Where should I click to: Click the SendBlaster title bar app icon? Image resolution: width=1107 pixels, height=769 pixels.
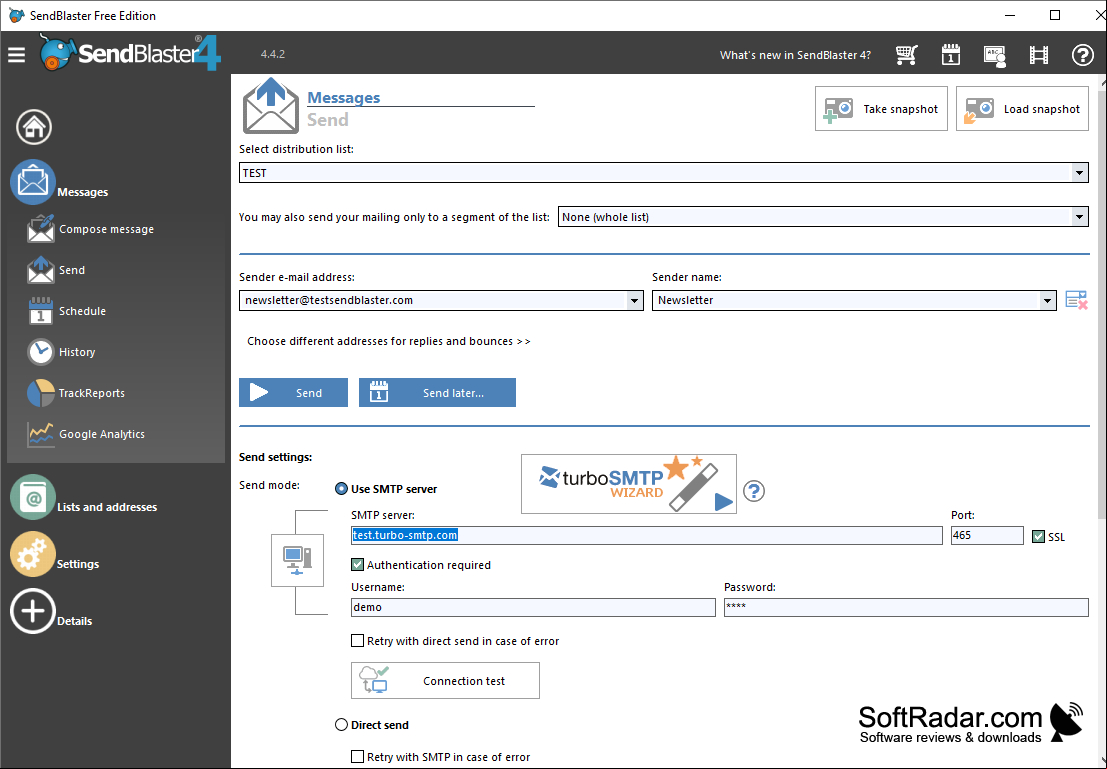(x=16, y=15)
